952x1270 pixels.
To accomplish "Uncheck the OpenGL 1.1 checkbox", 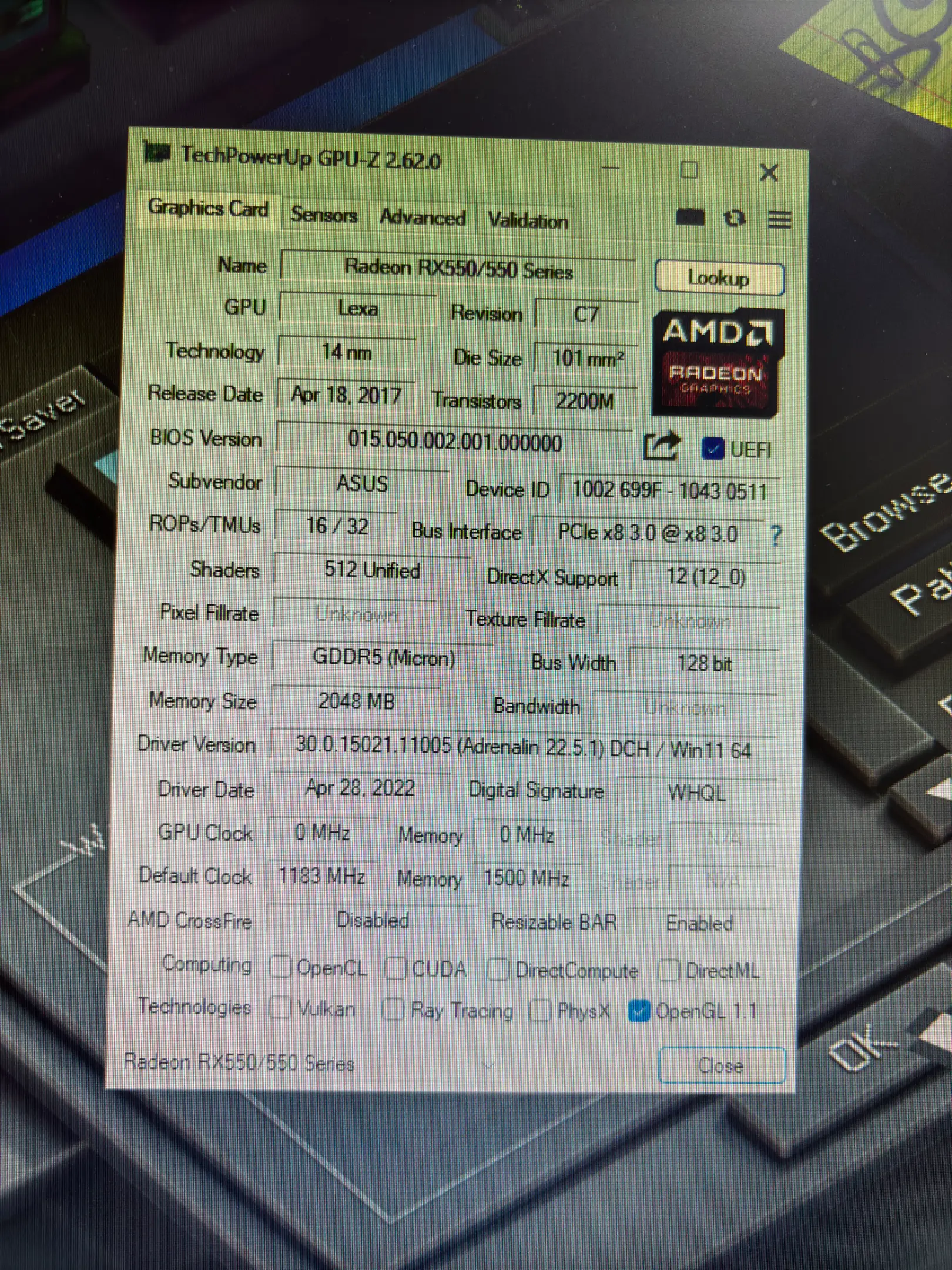I will [x=639, y=1011].
